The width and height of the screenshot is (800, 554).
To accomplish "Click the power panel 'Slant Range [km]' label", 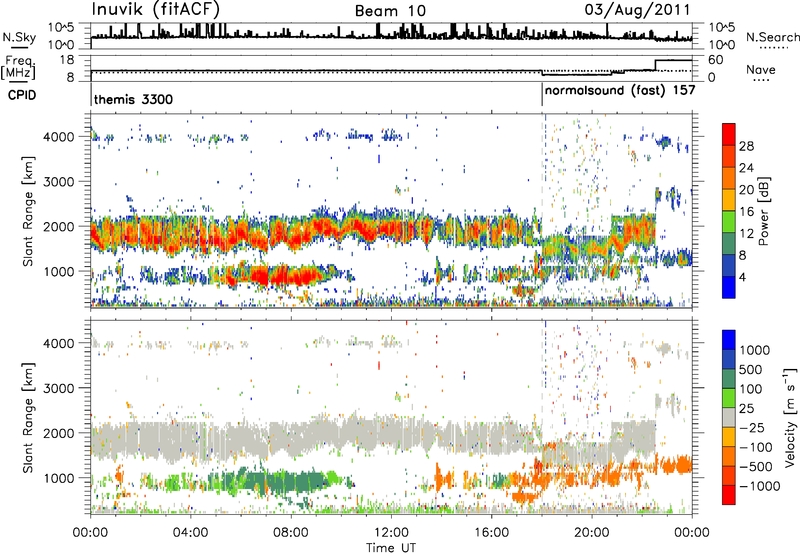I will point(28,211).
